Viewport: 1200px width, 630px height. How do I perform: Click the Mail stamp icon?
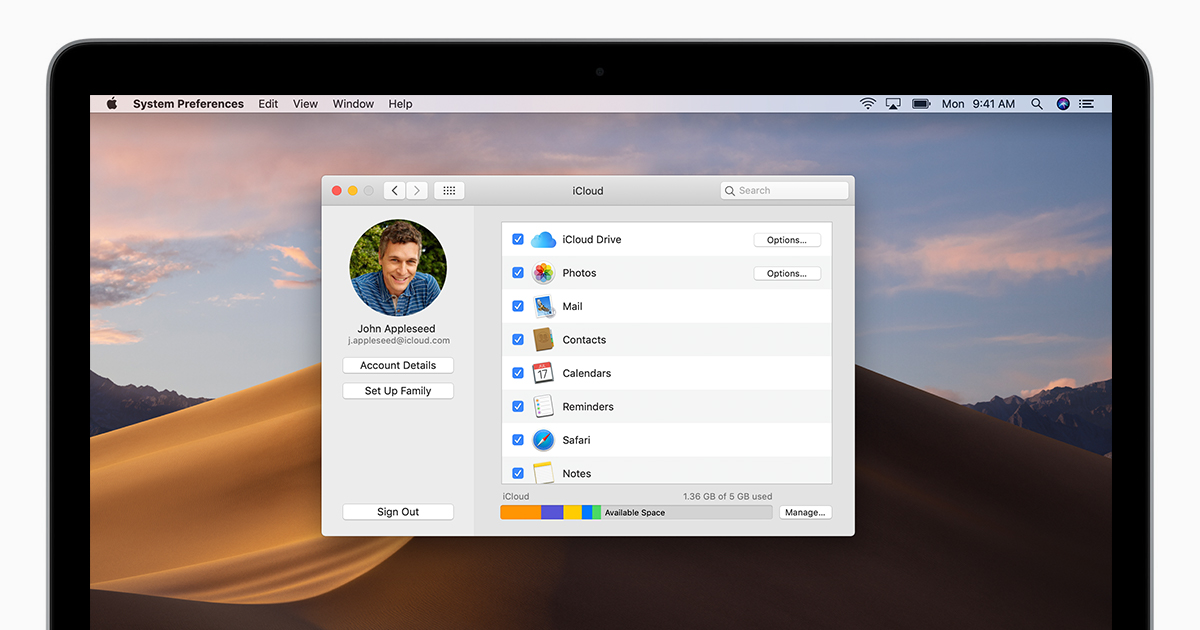pos(543,306)
